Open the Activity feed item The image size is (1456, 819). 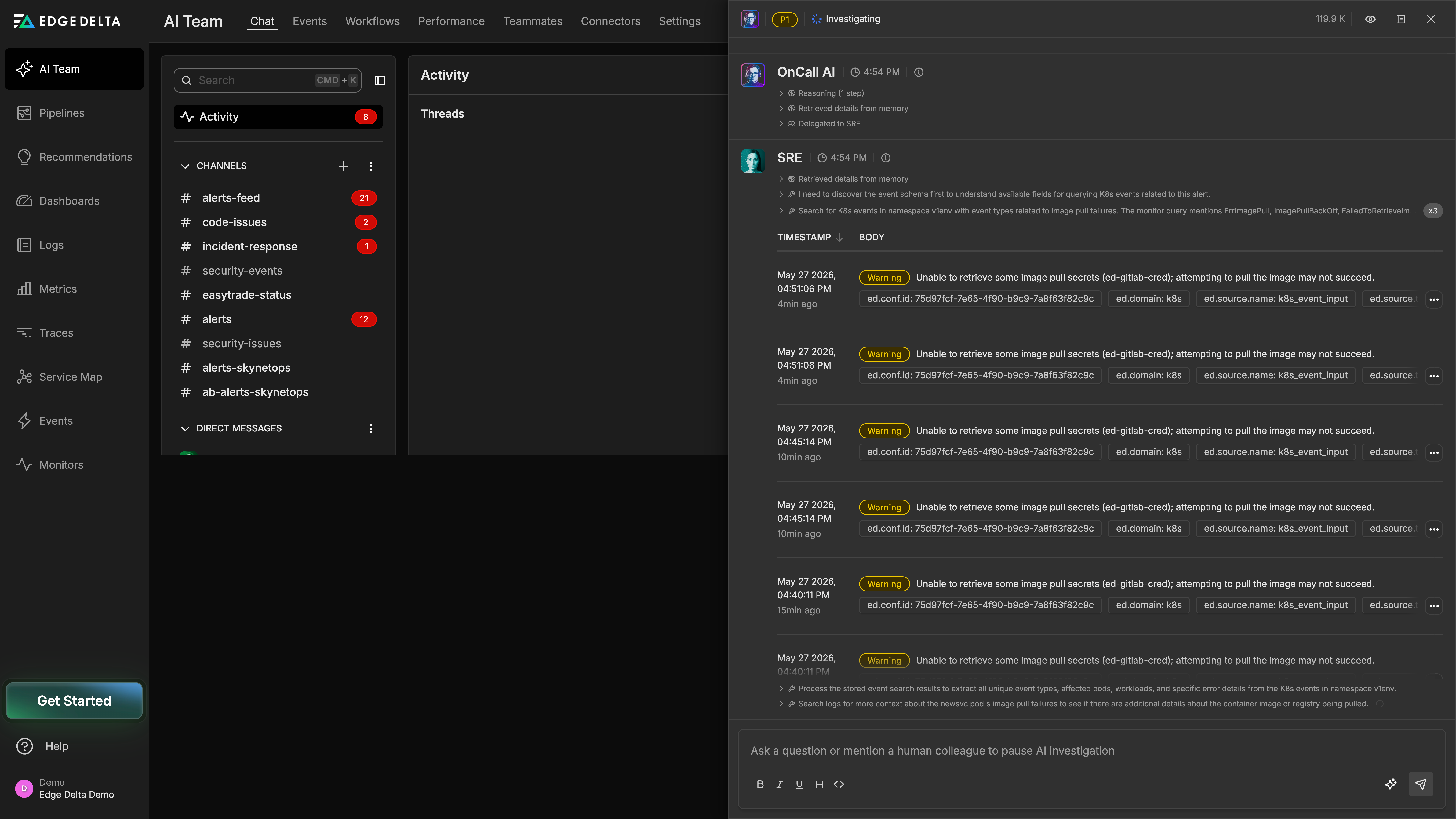278,117
